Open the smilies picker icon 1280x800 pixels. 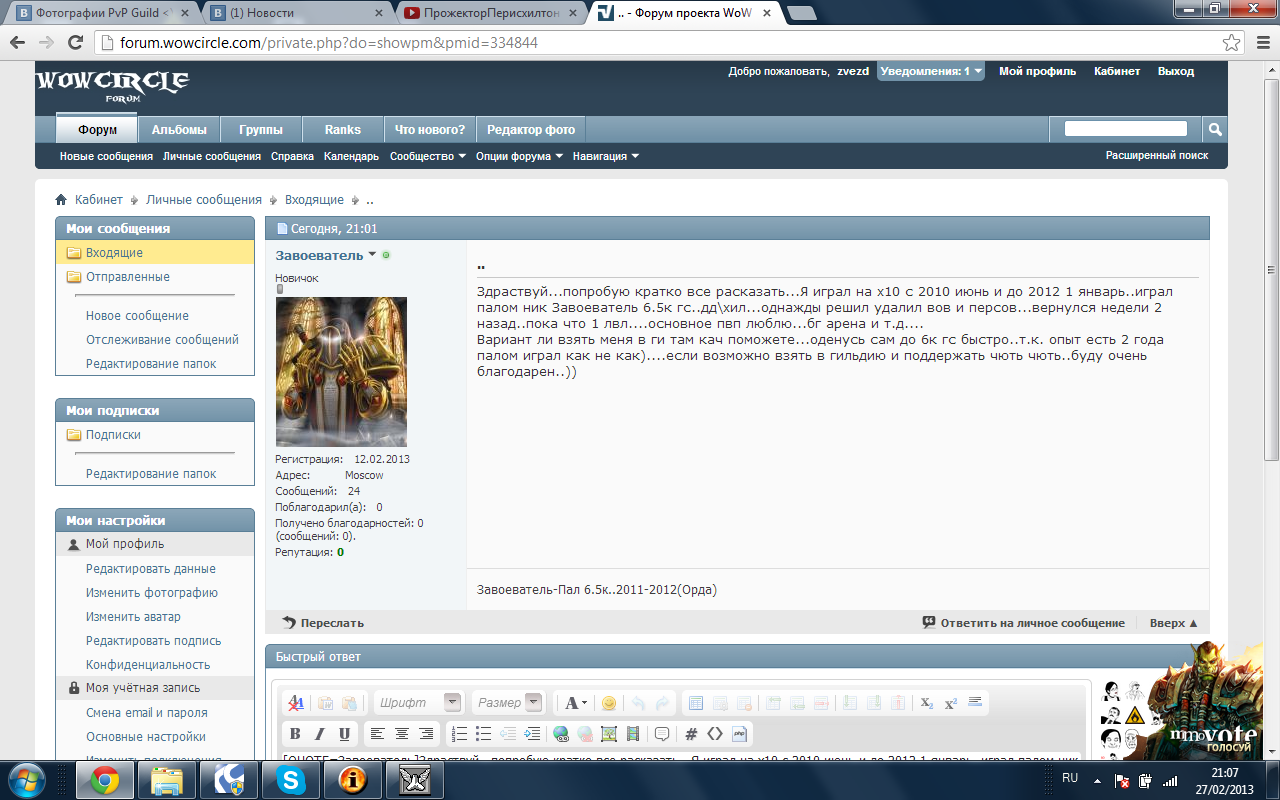[609, 703]
